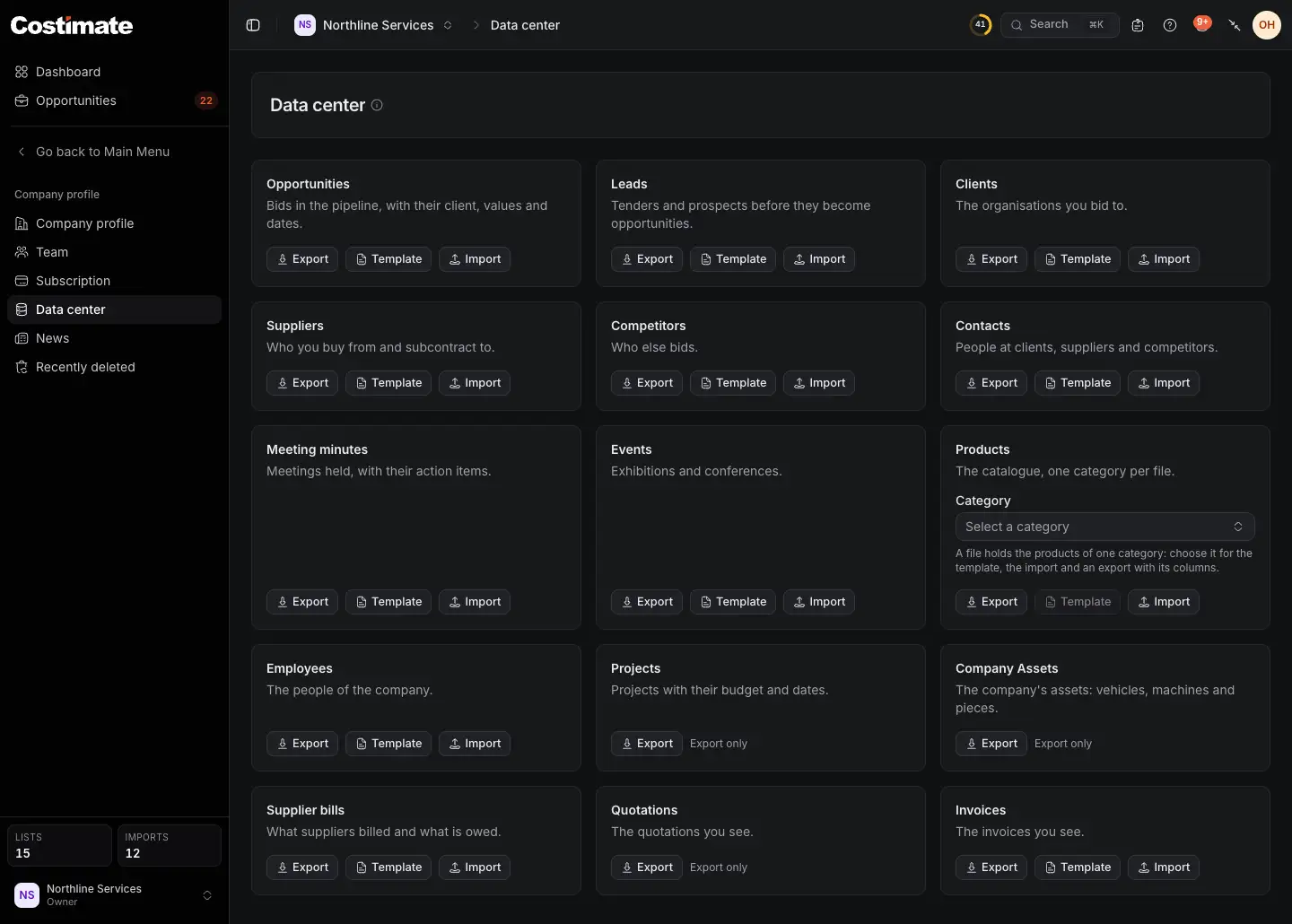This screenshot has height=924, width=1292.
Task: Download the Invoices template
Action: coord(1078,867)
